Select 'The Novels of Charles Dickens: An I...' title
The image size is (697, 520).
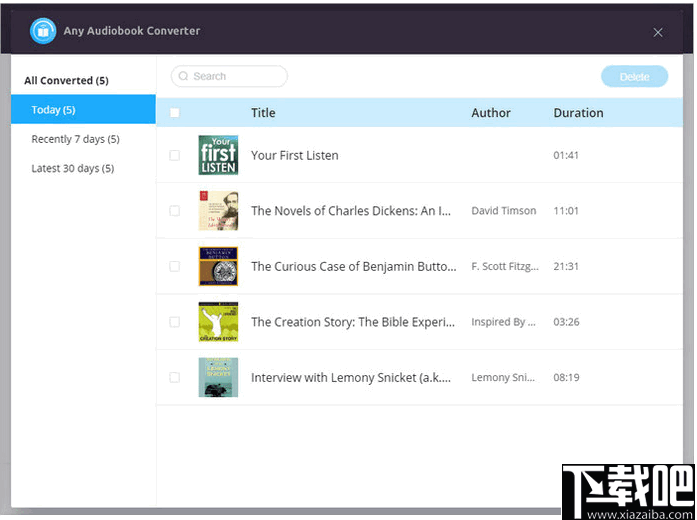coord(351,211)
